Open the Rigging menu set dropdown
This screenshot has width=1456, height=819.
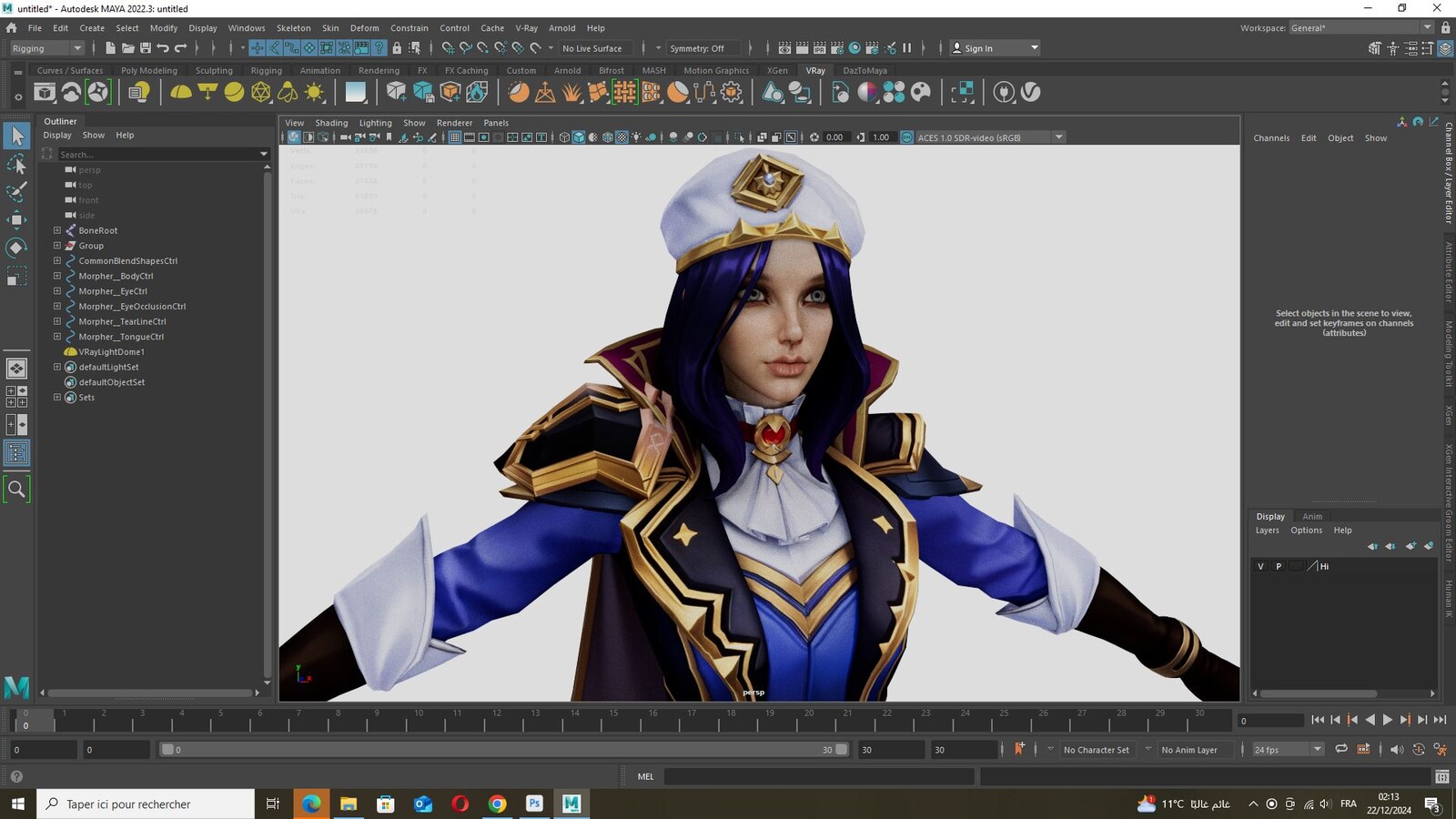46,48
